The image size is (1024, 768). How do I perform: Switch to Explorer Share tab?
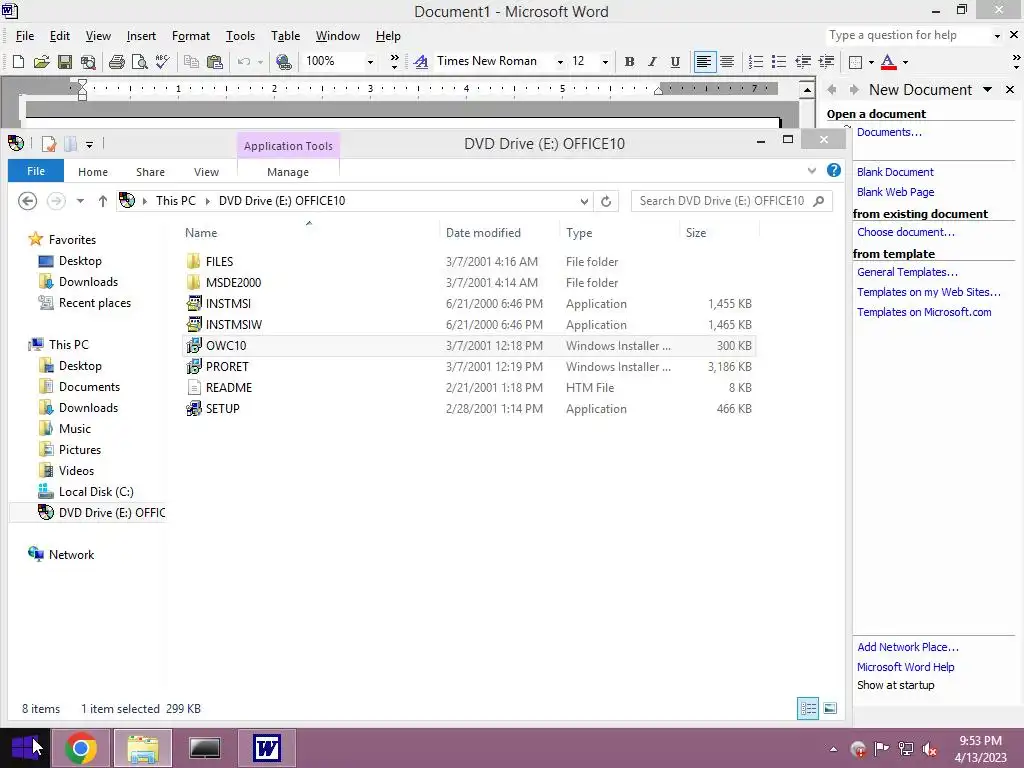(150, 172)
